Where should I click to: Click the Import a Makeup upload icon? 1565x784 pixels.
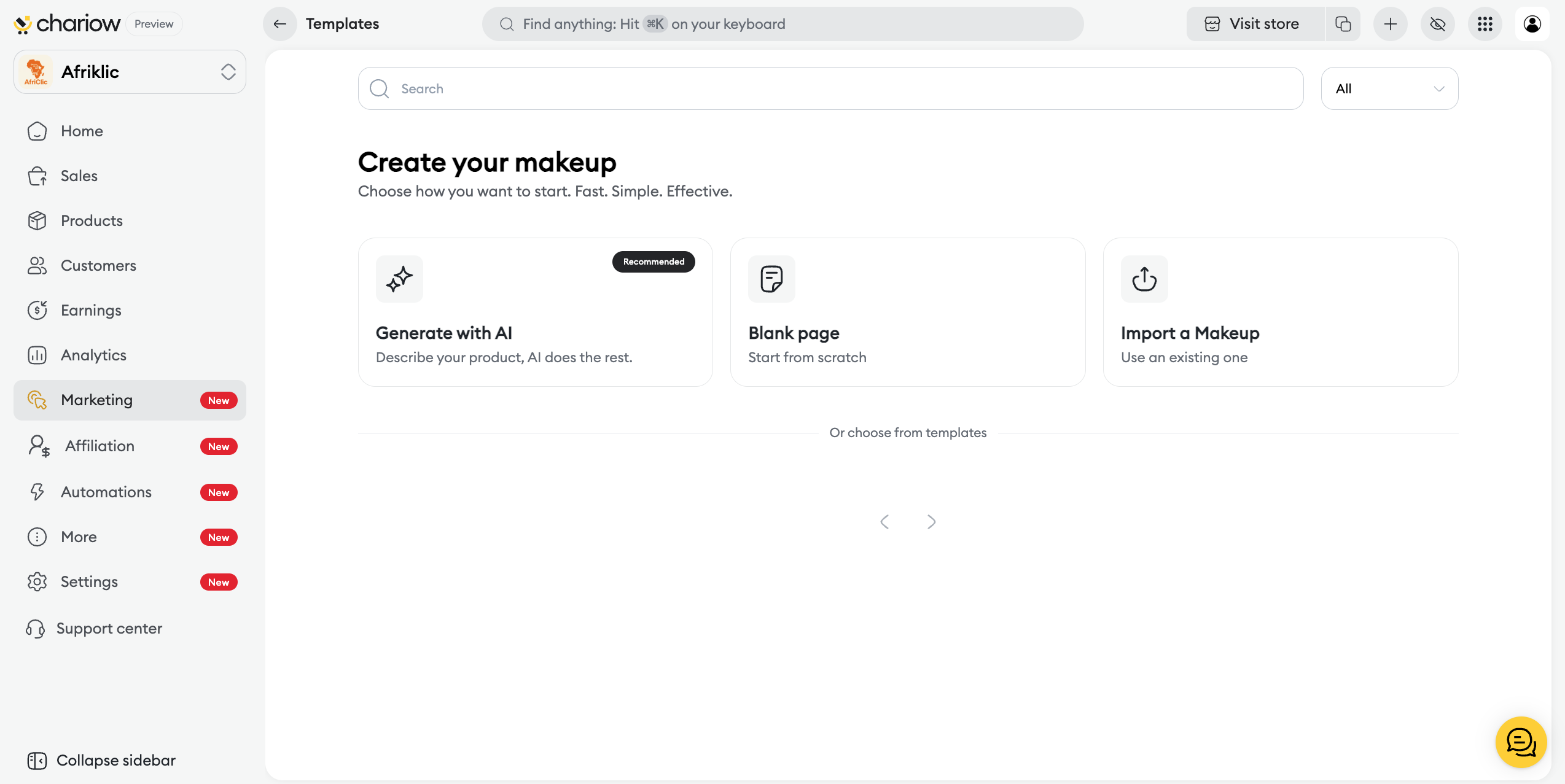pos(1144,279)
